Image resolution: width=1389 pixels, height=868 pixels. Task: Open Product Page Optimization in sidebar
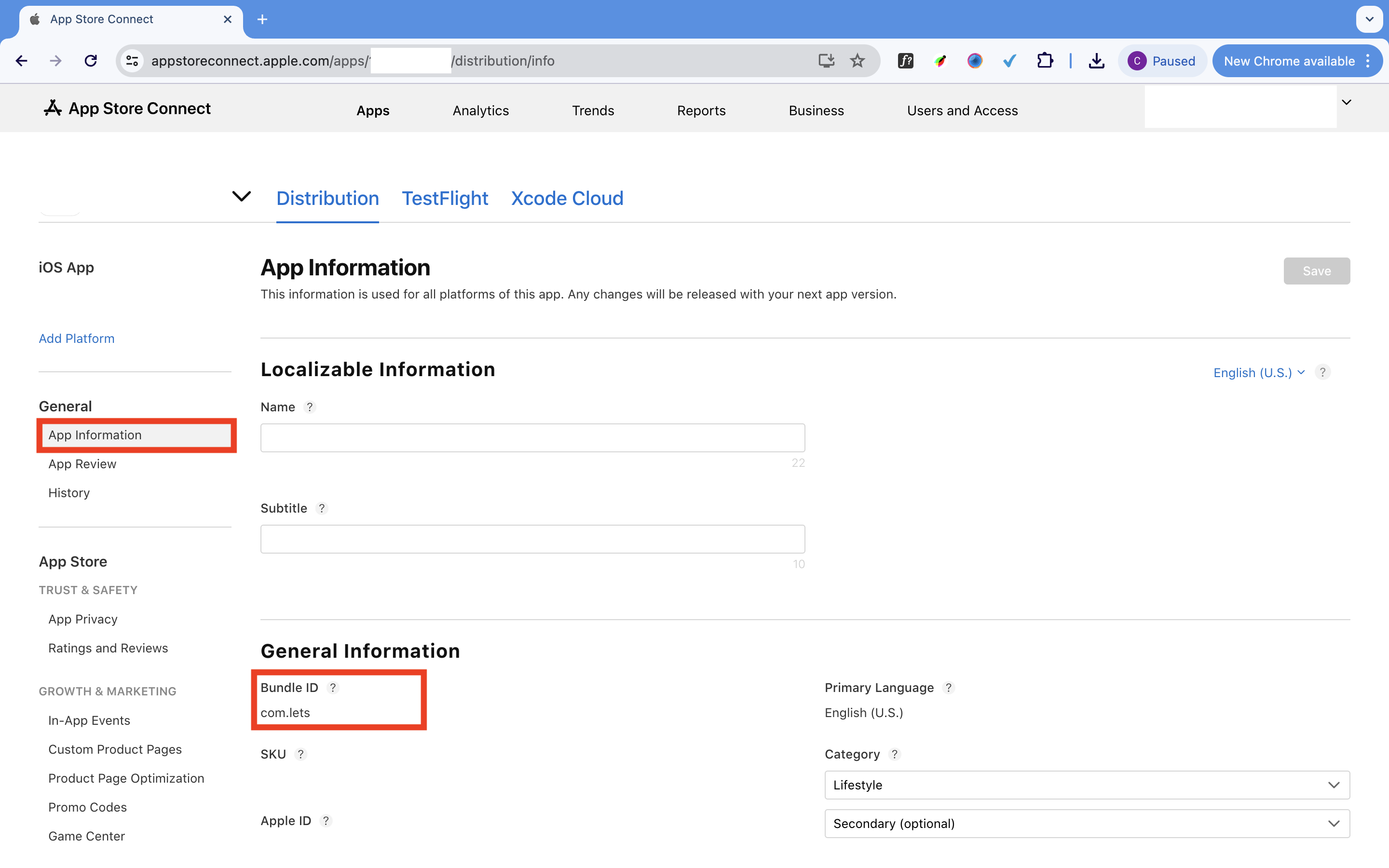[126, 778]
